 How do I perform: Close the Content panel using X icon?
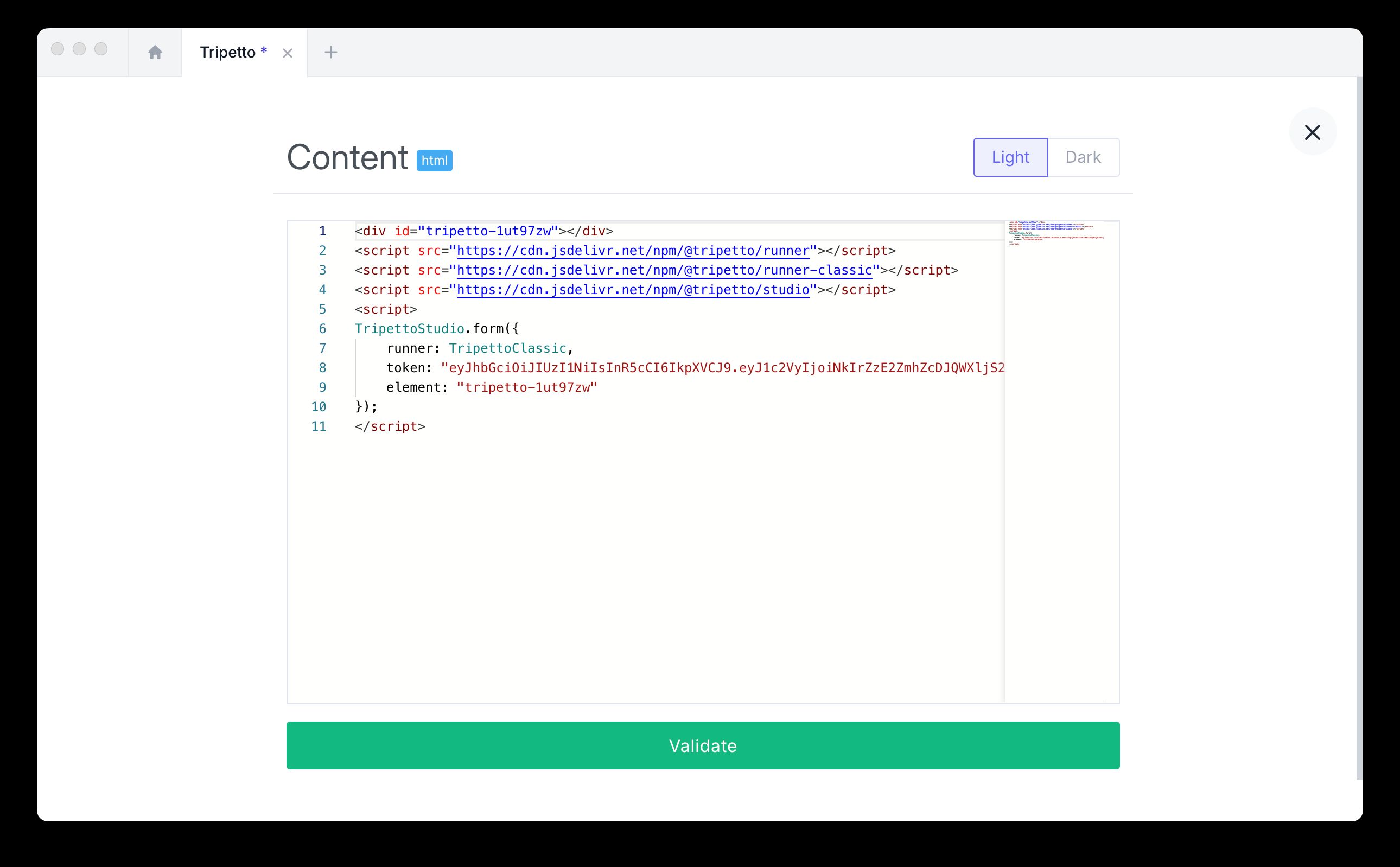(x=1312, y=132)
